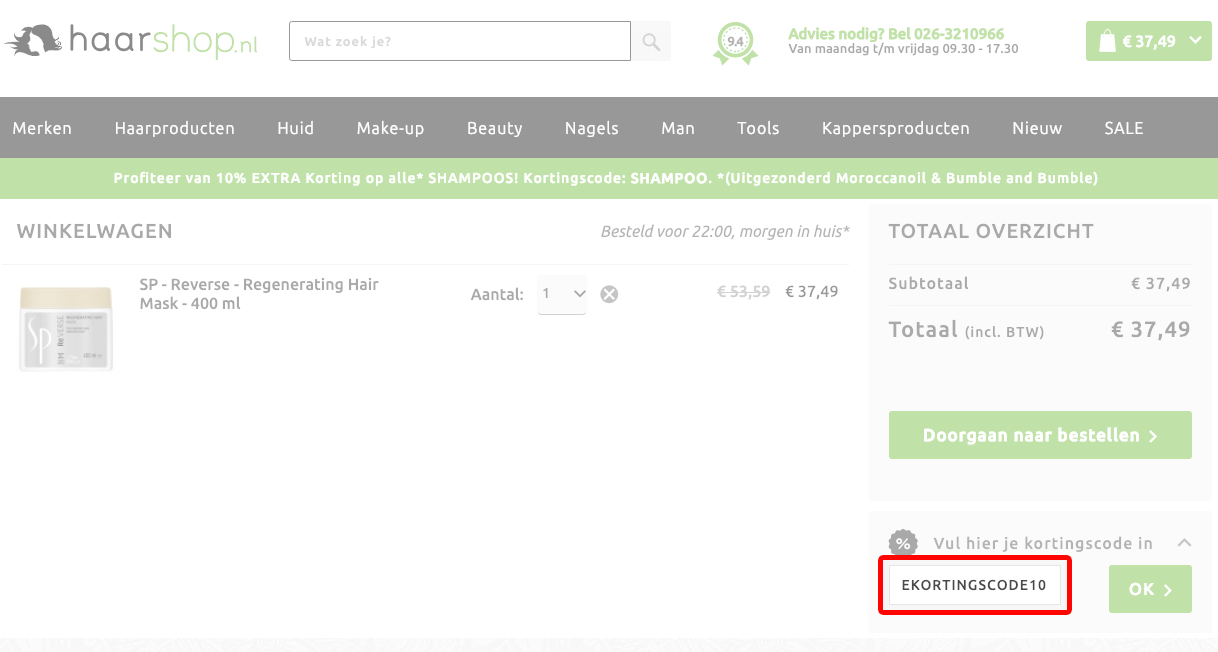The height and width of the screenshot is (652, 1218).
Task: Open the SALE menu
Action: [1124, 128]
